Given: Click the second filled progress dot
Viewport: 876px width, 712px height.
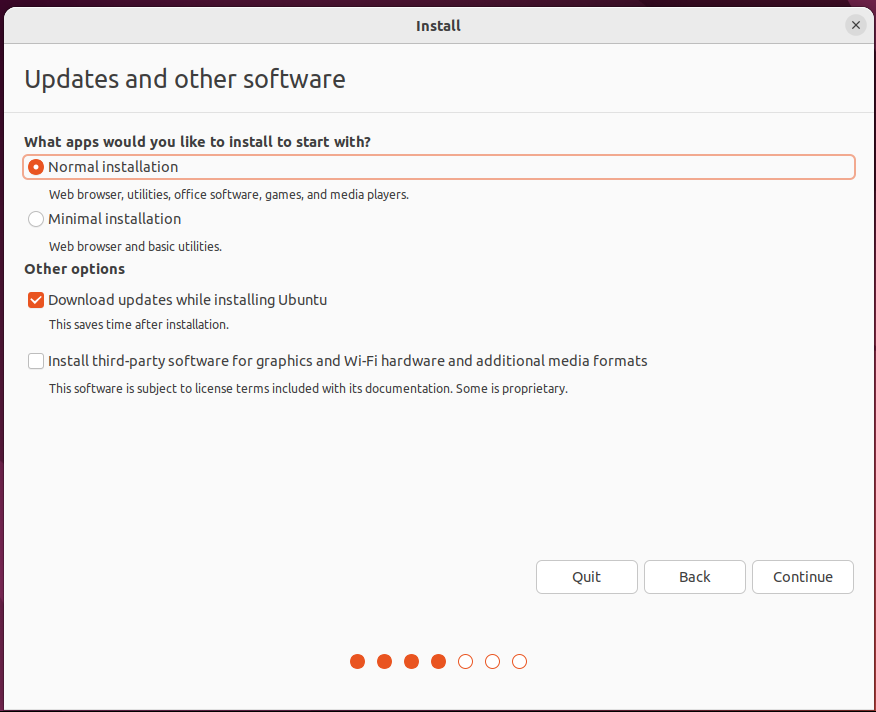Looking at the screenshot, I should point(384,661).
